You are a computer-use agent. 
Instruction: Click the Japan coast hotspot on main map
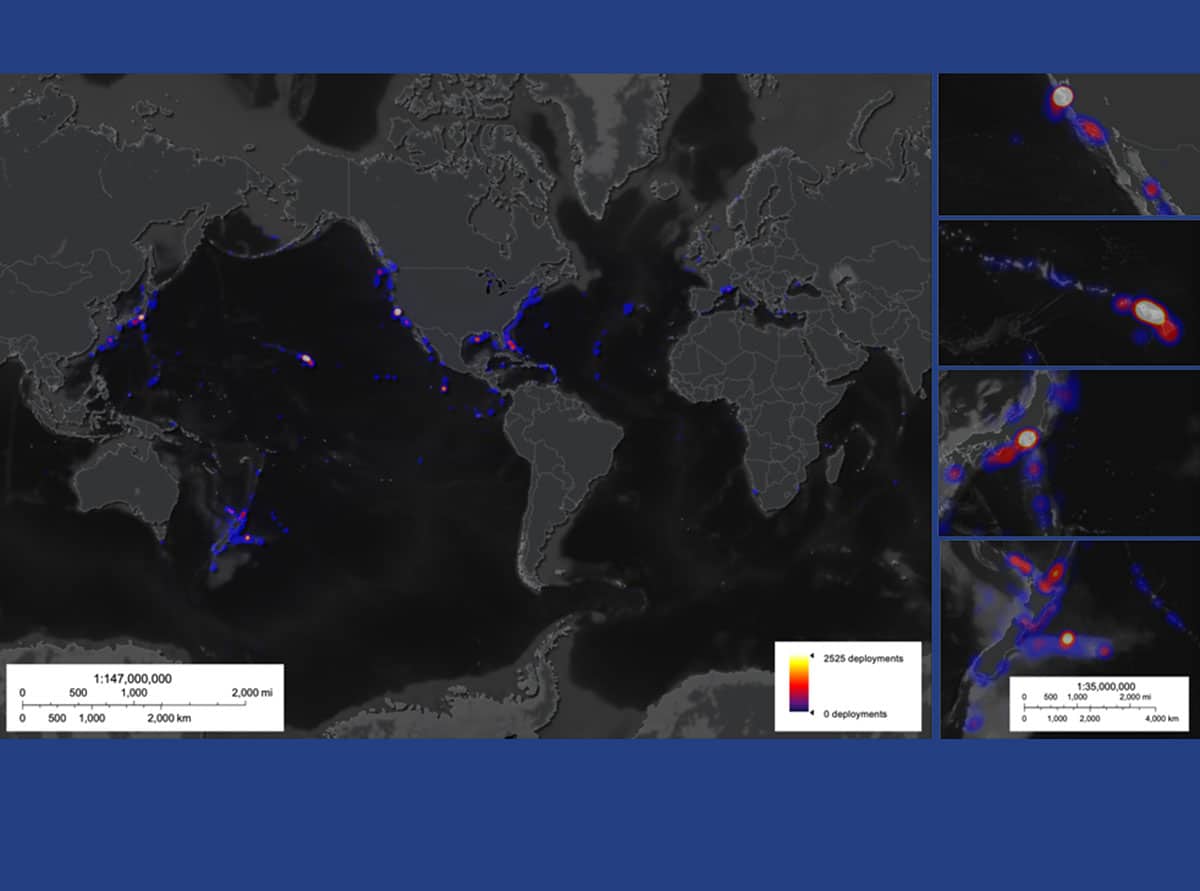pos(141,316)
